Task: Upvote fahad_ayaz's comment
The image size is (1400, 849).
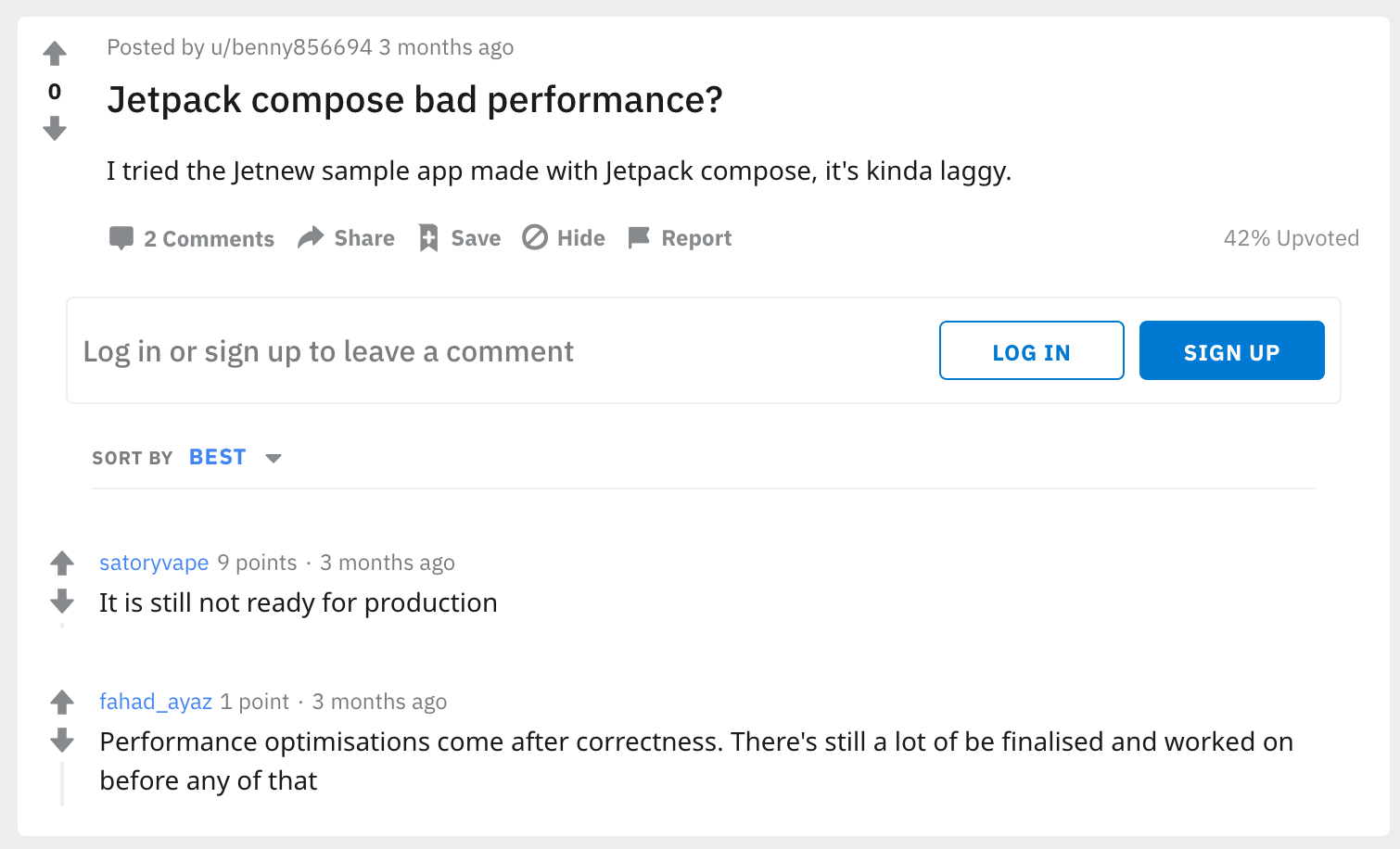Action: click(x=62, y=702)
